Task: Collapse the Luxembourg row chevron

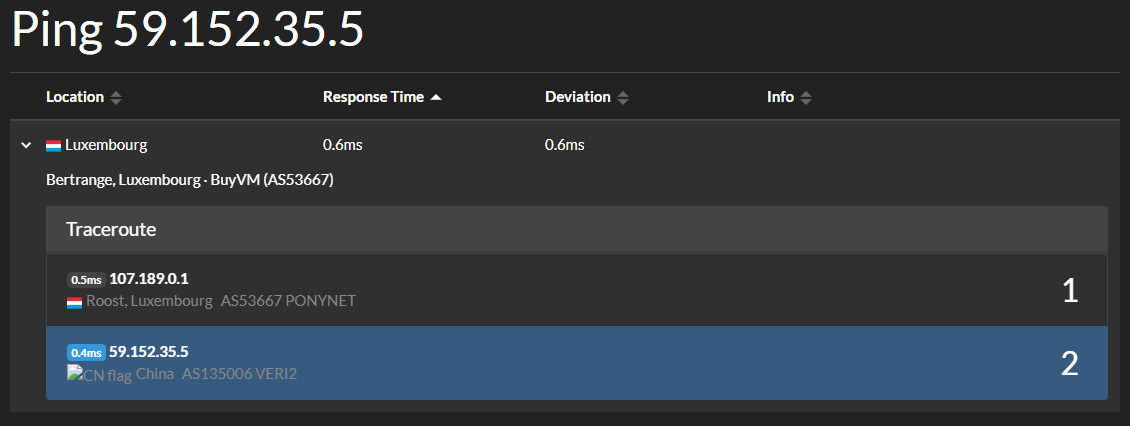Action: coord(26,145)
